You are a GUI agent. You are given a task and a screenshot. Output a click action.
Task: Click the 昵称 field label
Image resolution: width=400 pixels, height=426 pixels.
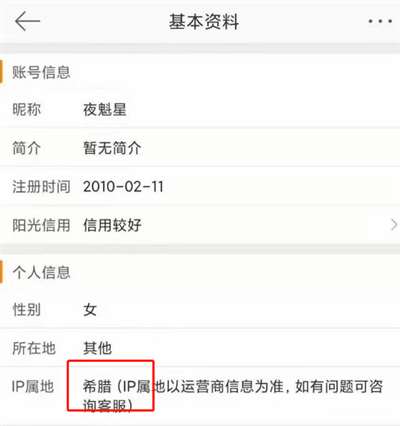click(x=26, y=109)
